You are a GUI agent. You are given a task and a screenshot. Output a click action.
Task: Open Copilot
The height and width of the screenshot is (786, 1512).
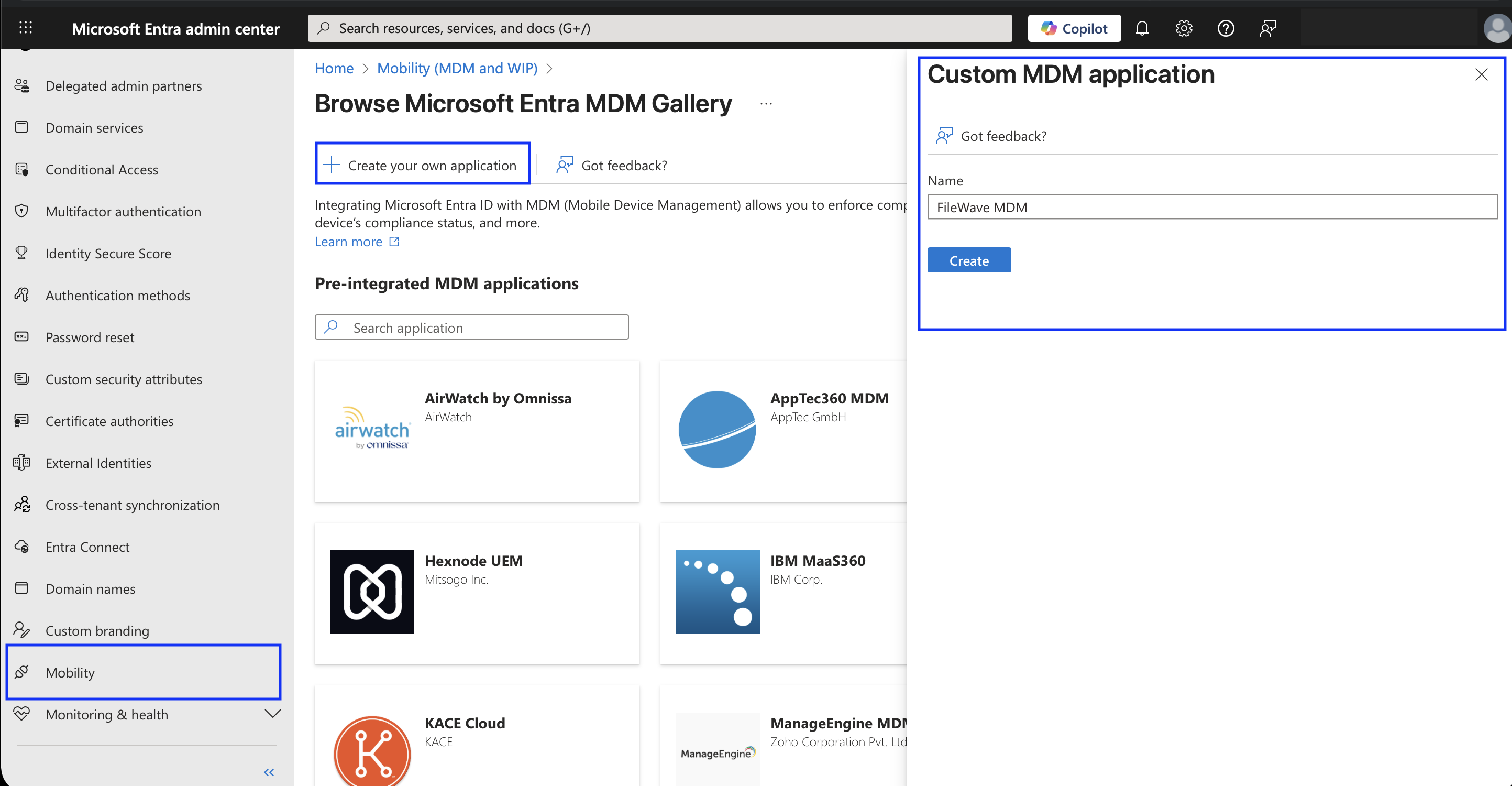click(x=1074, y=28)
